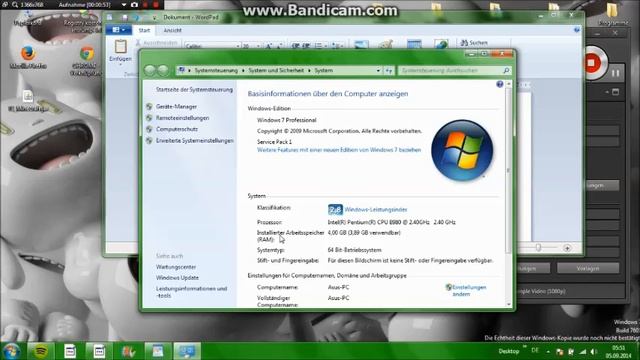Viewport: 640px width, 360px height.
Task: Click the Desktop toolbar label on taskbar
Action: coord(509,351)
